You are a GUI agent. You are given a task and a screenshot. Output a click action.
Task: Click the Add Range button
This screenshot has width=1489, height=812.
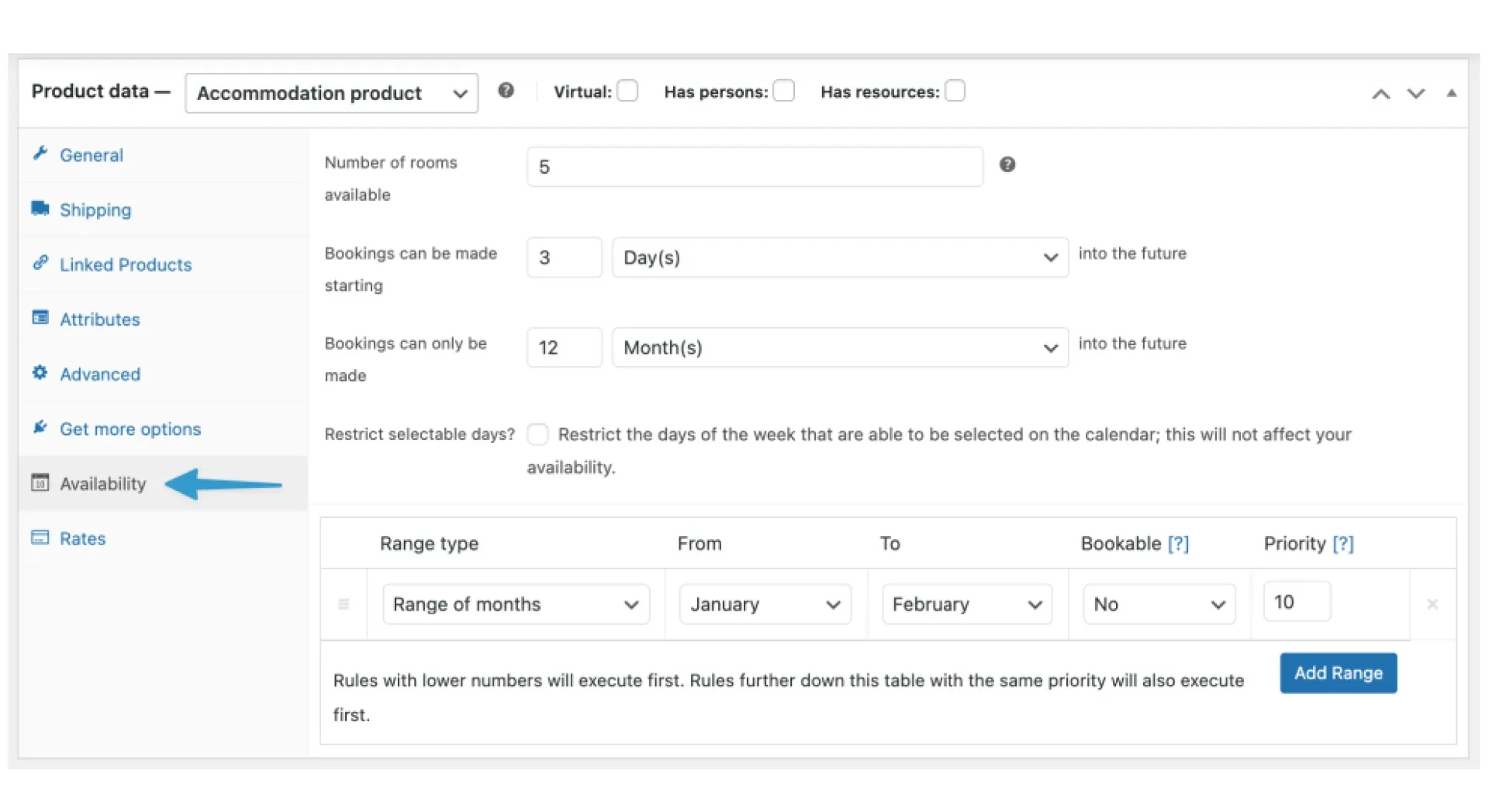point(1339,673)
